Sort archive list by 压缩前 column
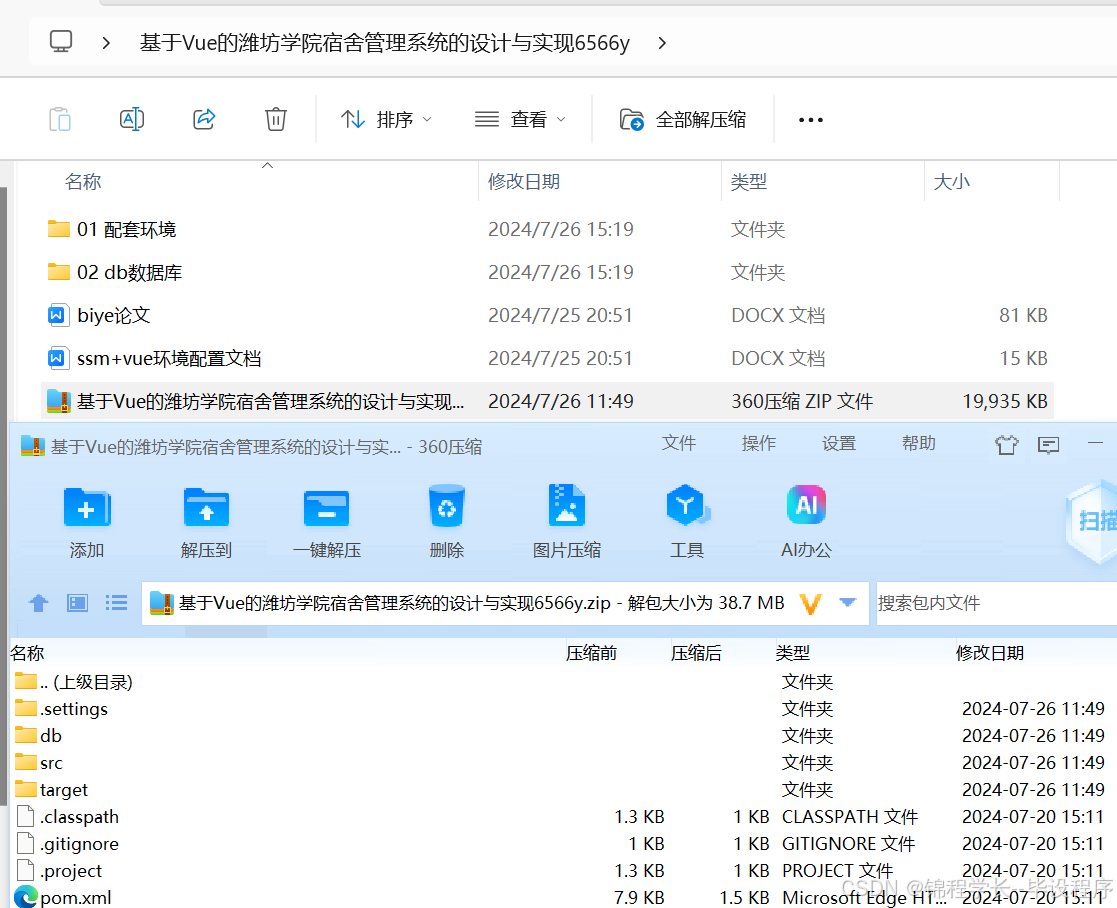 (591, 653)
